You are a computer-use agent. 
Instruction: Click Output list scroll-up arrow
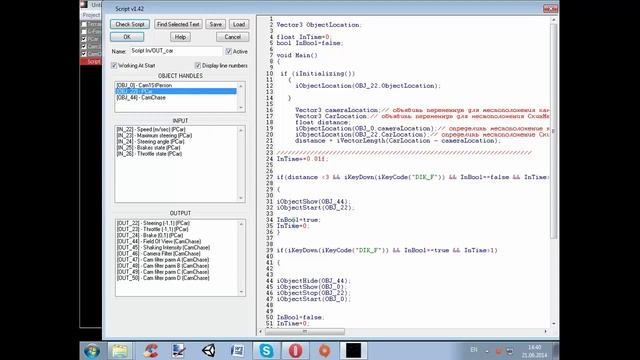pyautogui.click(x=241, y=224)
